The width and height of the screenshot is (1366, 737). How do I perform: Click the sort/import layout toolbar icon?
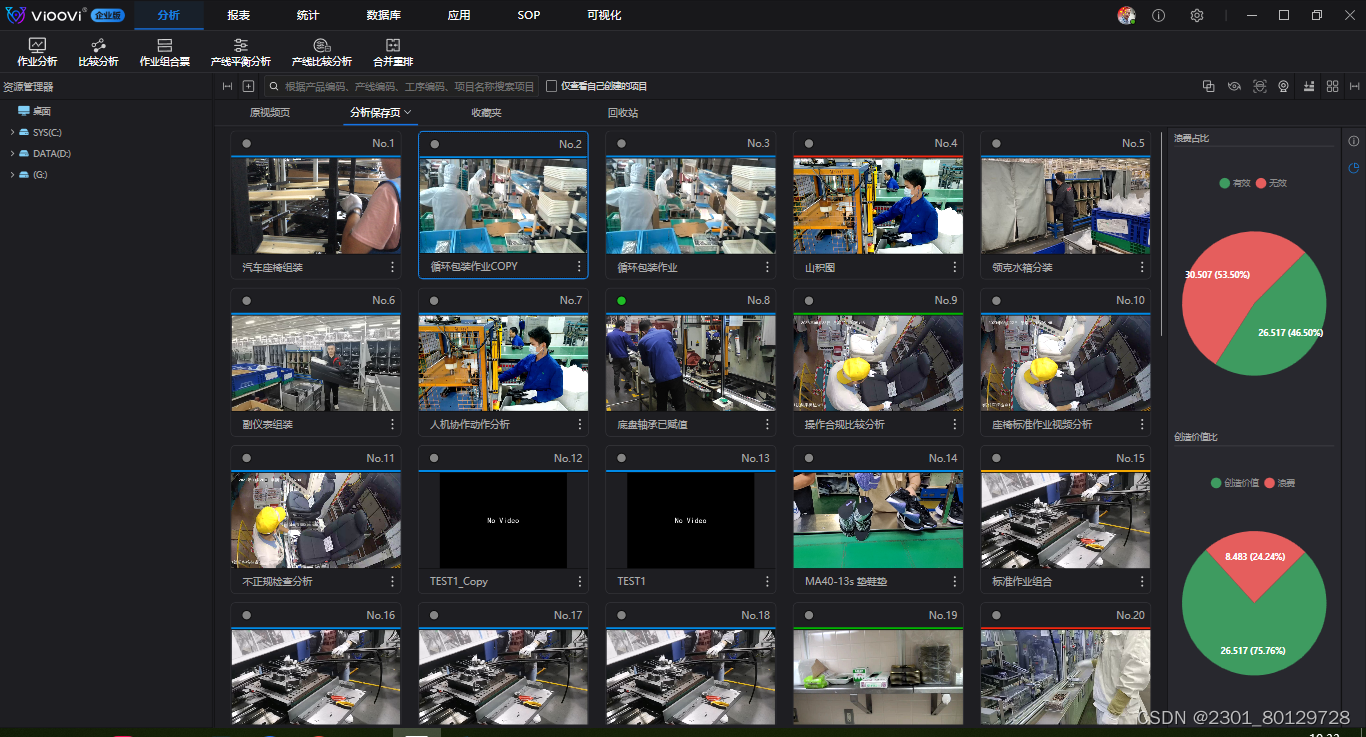coord(1308,86)
